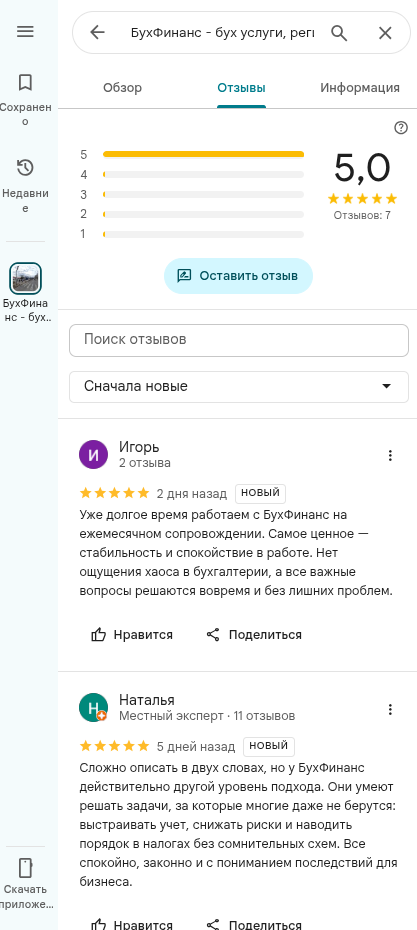Image resolution: width=417 pixels, height=930 pixels.
Task: Filter by the 5-star rating bar
Action: pos(192,155)
